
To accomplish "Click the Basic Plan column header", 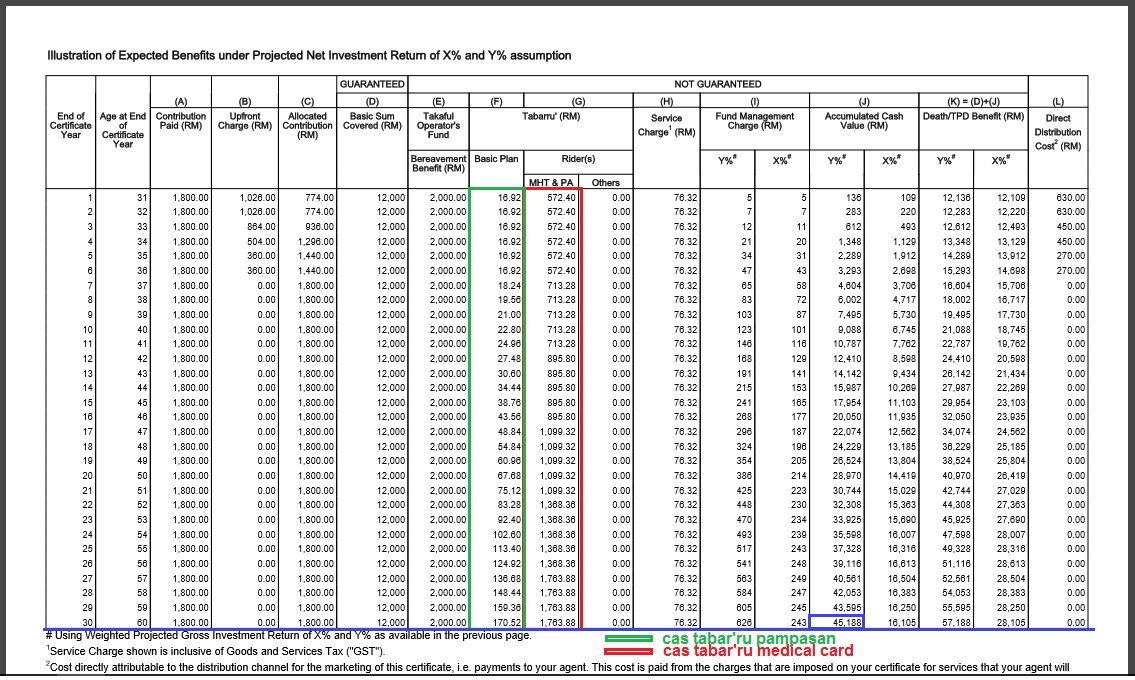I will click(x=496, y=159).
